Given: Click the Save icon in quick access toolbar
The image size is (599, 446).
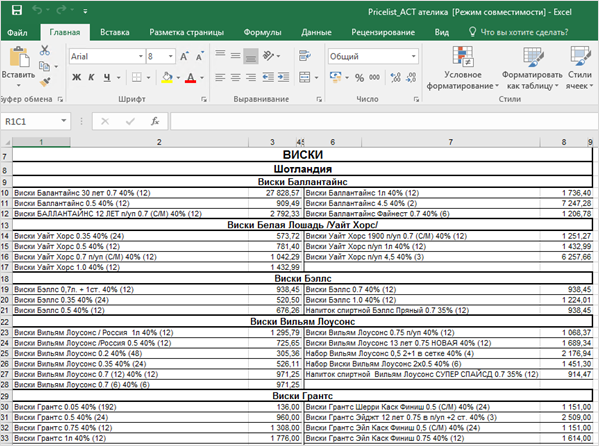Looking at the screenshot, I should pos(17,10).
